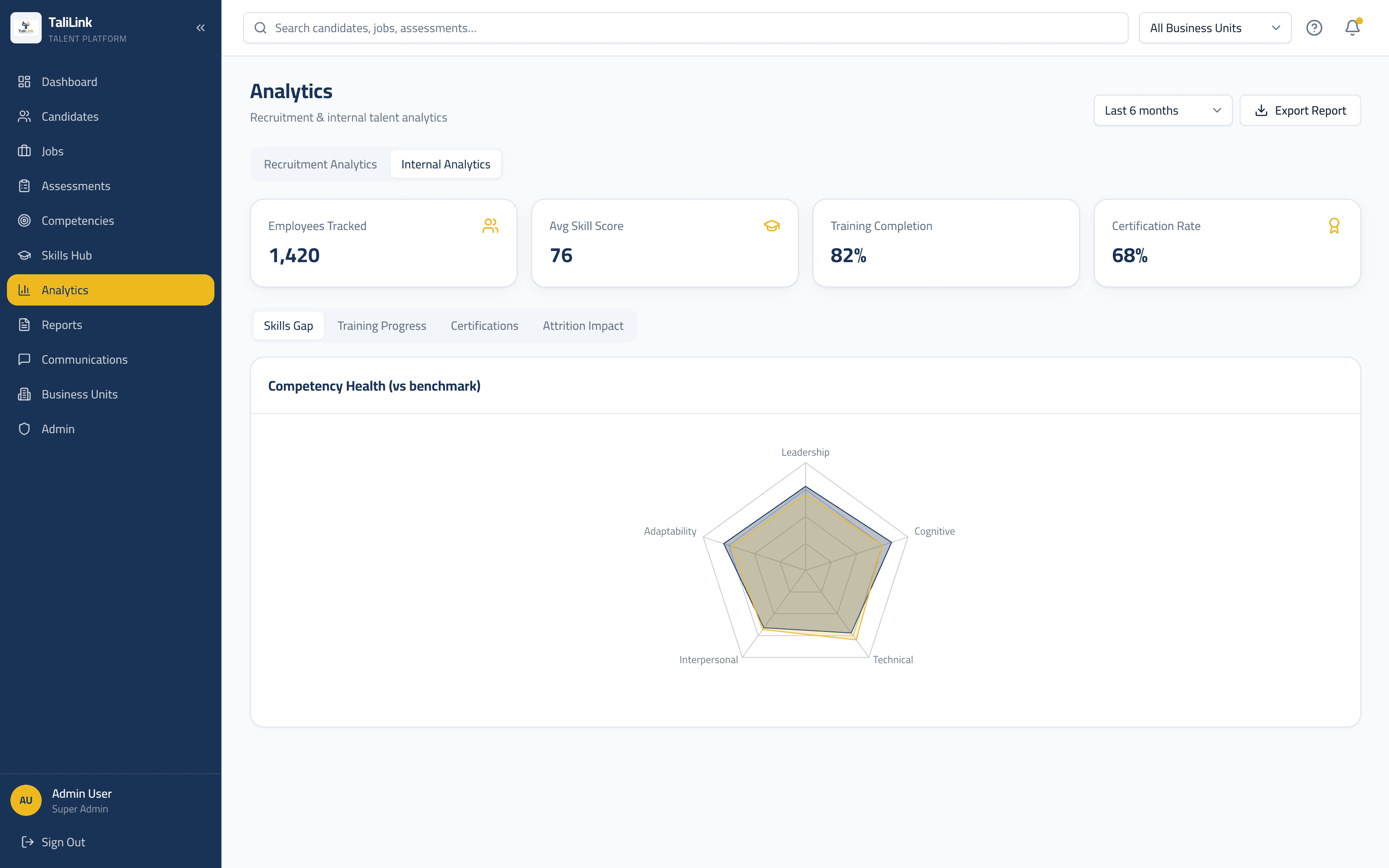Switch to Training Progress tab

coord(382,325)
